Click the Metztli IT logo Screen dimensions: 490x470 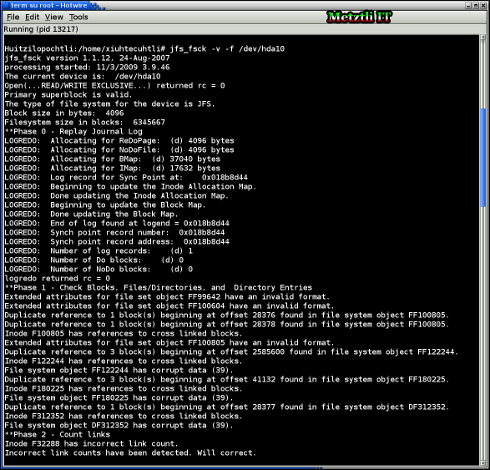tap(359, 17)
